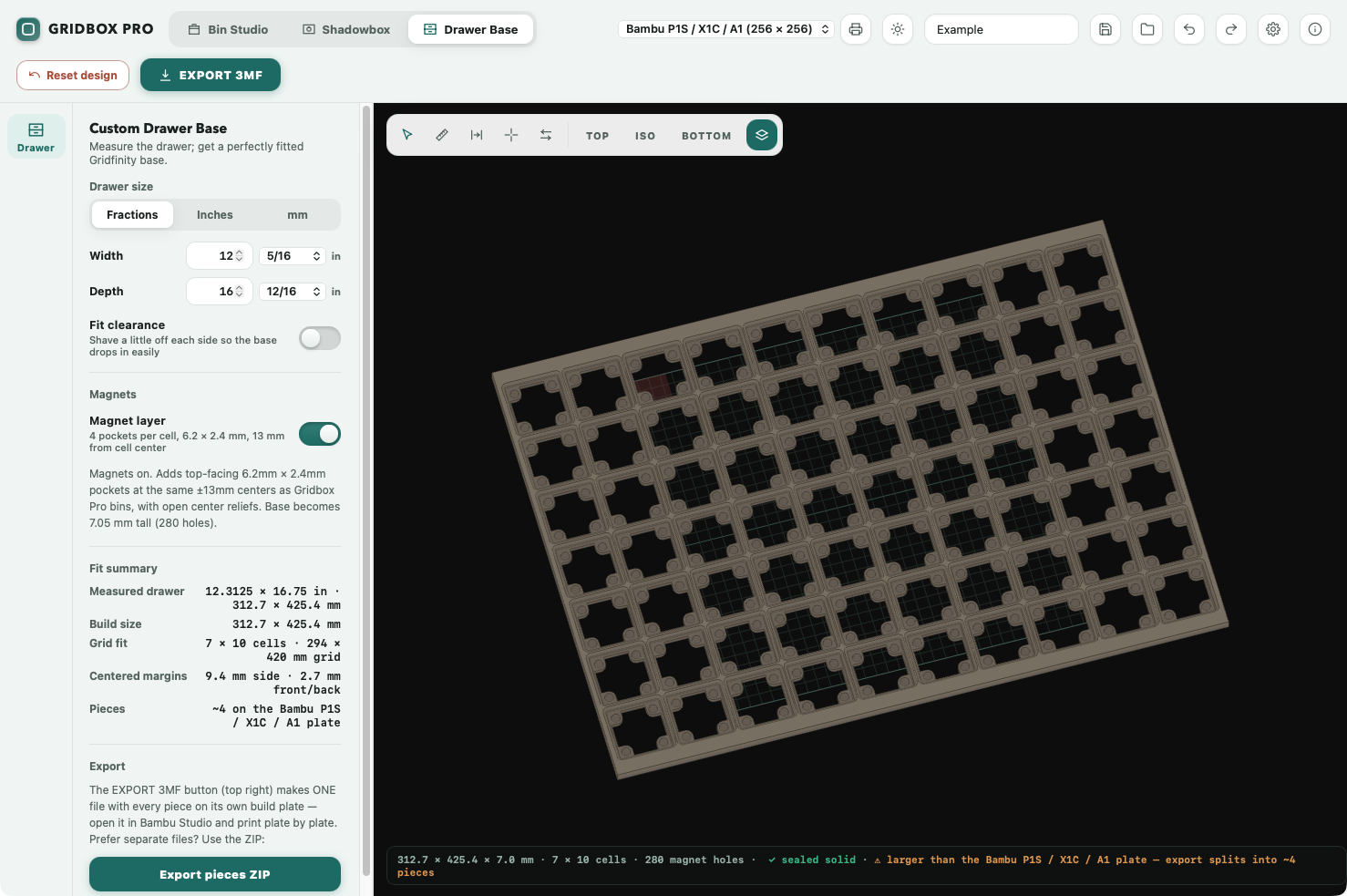This screenshot has height=896, width=1347.
Task: Click '12.3125 × 16.75 in' measured value
Action: 266,592
